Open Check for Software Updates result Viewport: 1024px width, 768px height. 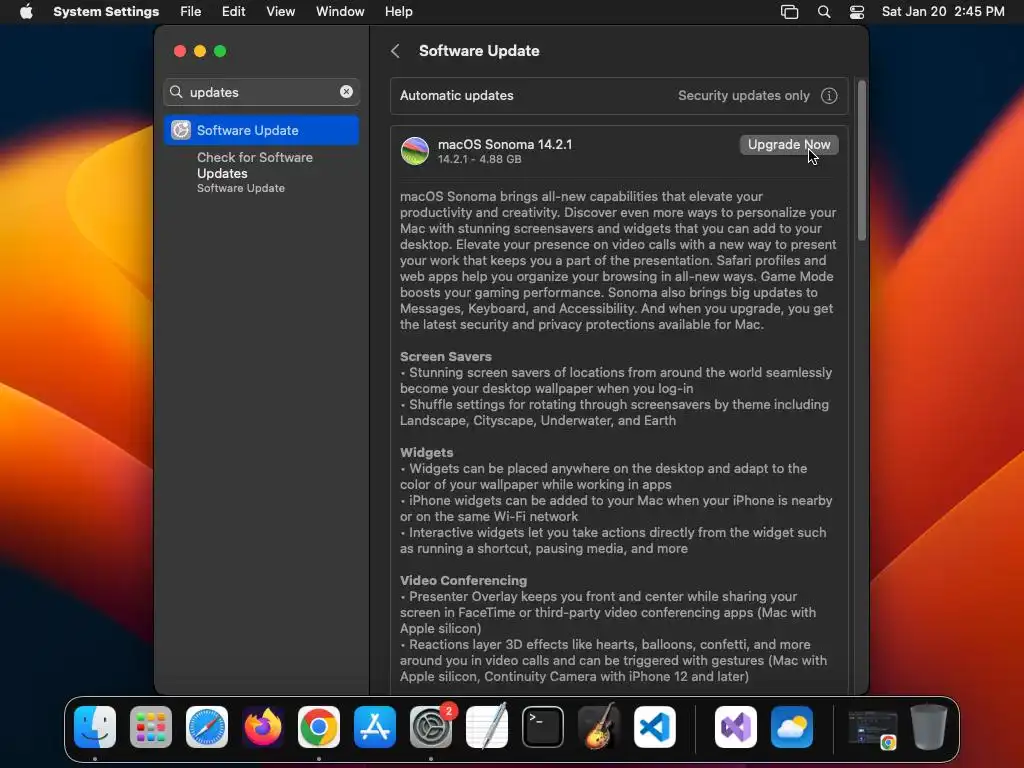[x=261, y=172]
